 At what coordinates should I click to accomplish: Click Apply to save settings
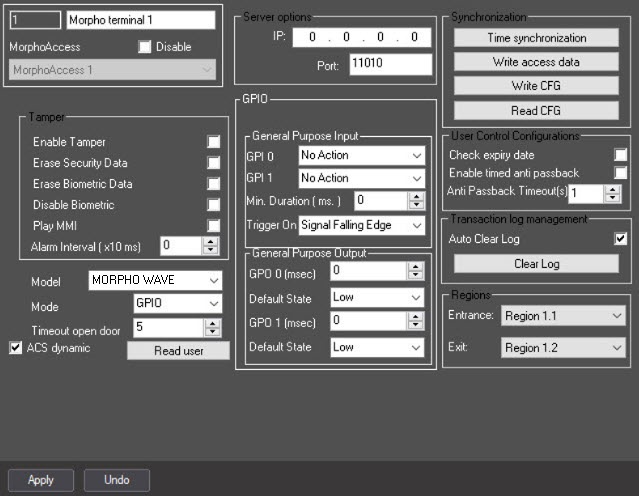pyautogui.click(x=41, y=480)
